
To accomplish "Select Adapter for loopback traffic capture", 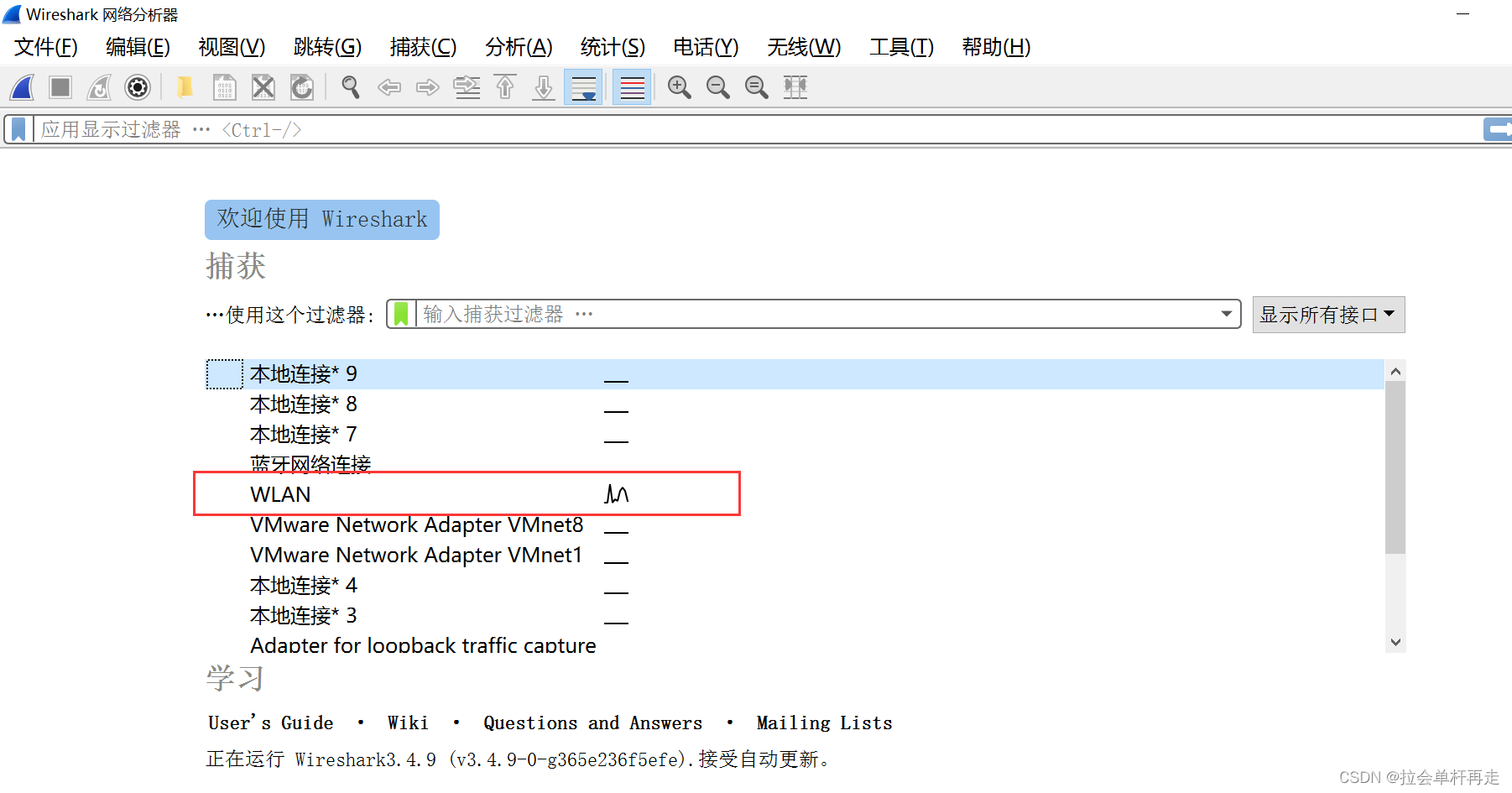I will point(795,644).
